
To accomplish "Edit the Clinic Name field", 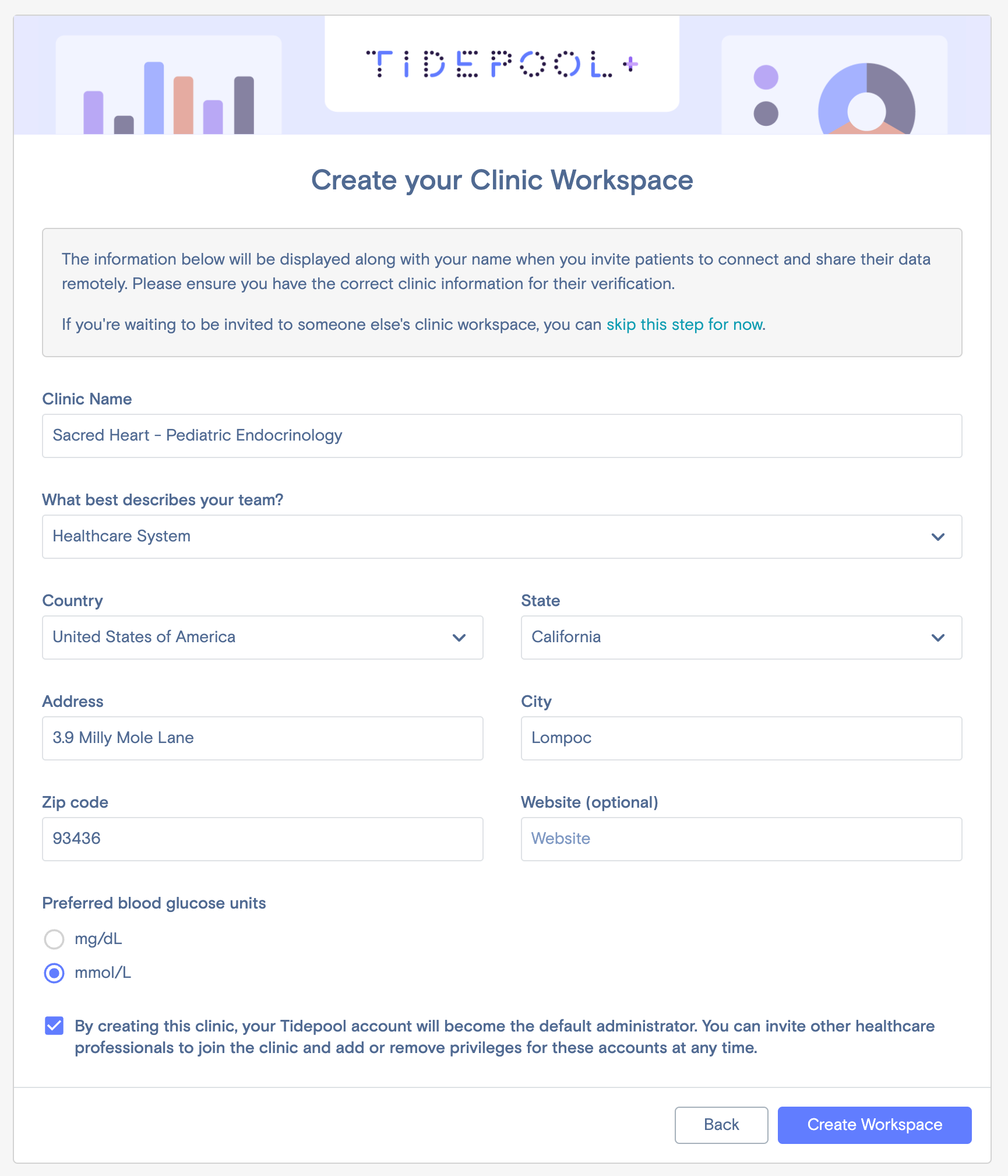I will [502, 436].
